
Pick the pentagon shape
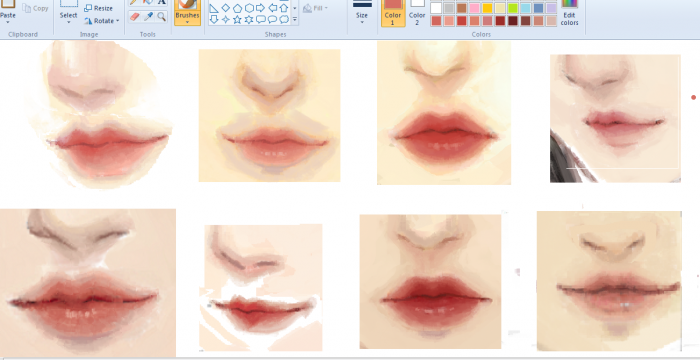[238, 8]
